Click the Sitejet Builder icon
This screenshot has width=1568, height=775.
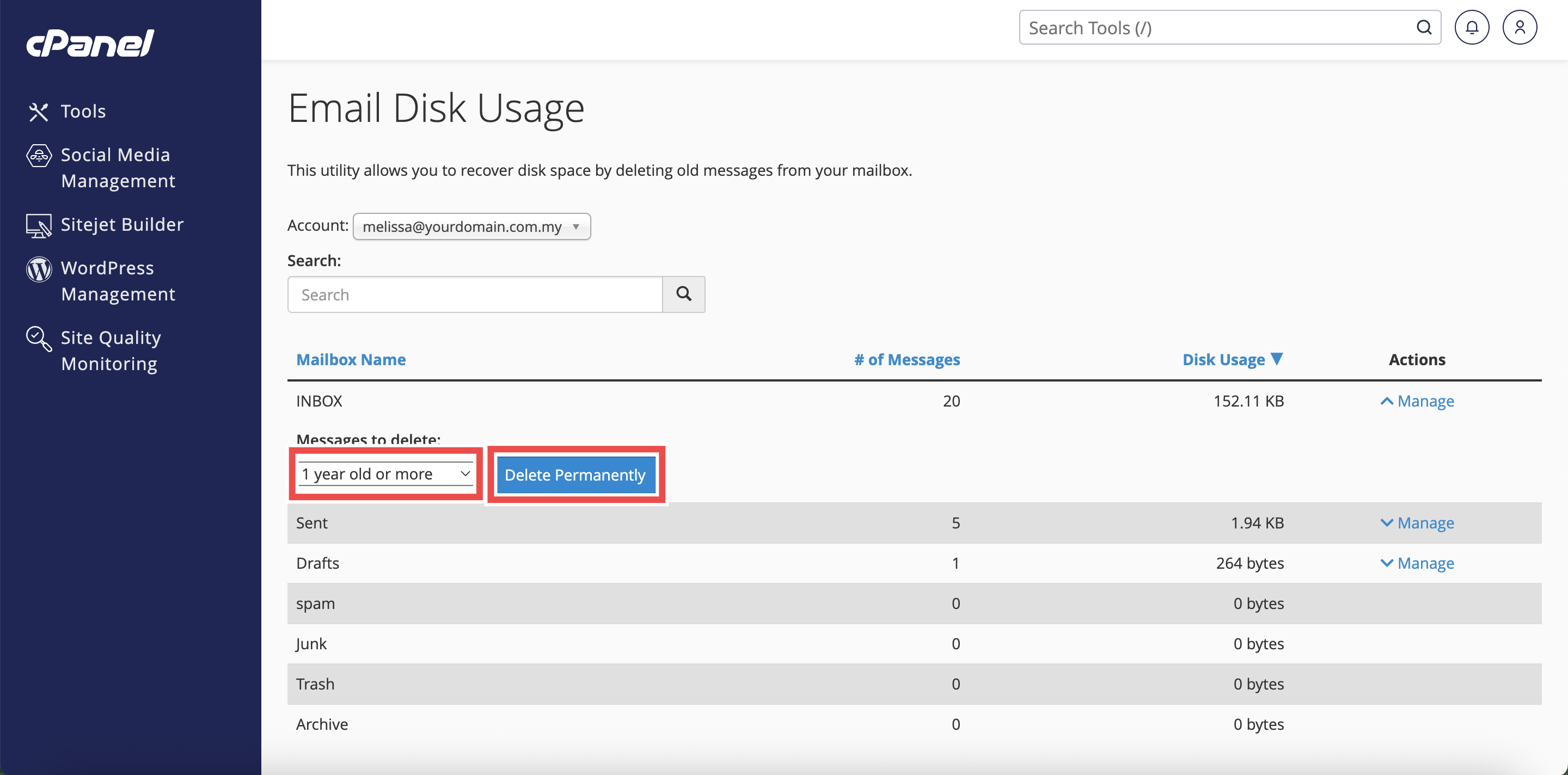click(38, 226)
